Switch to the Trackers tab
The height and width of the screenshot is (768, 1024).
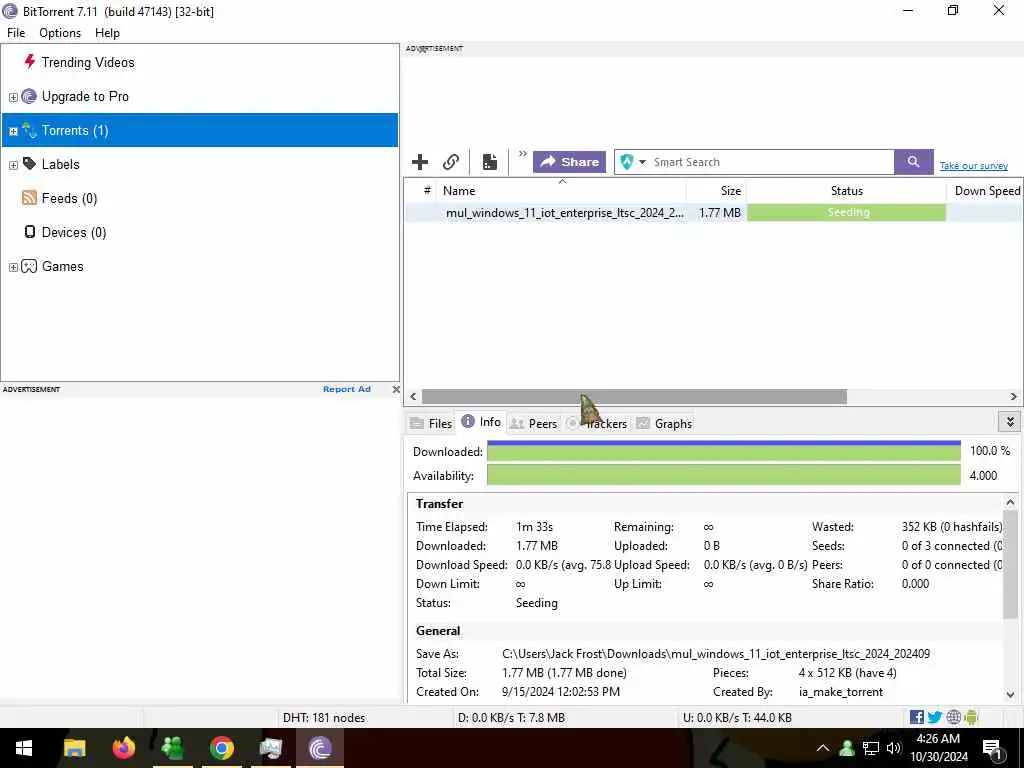597,423
